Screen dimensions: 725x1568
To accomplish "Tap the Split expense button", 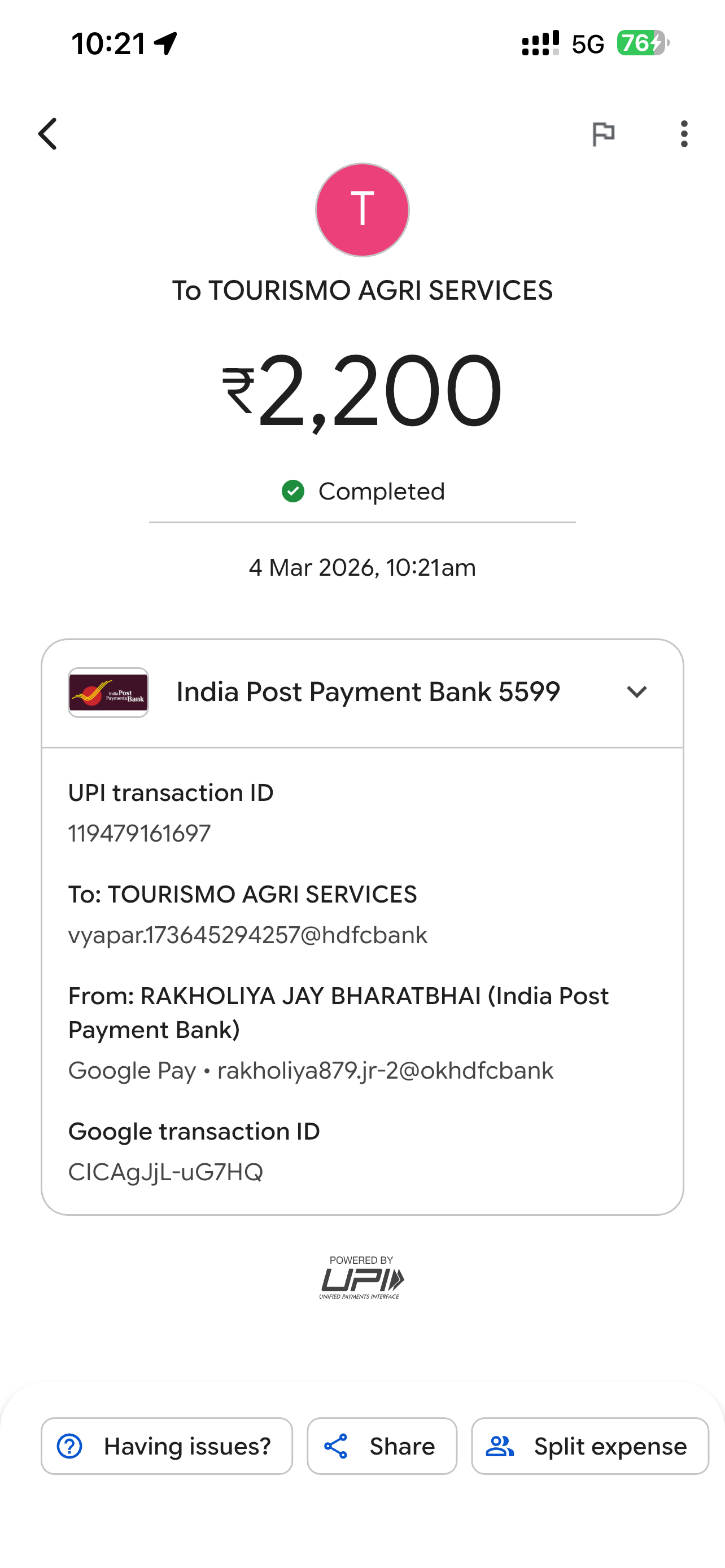I will [x=590, y=1446].
